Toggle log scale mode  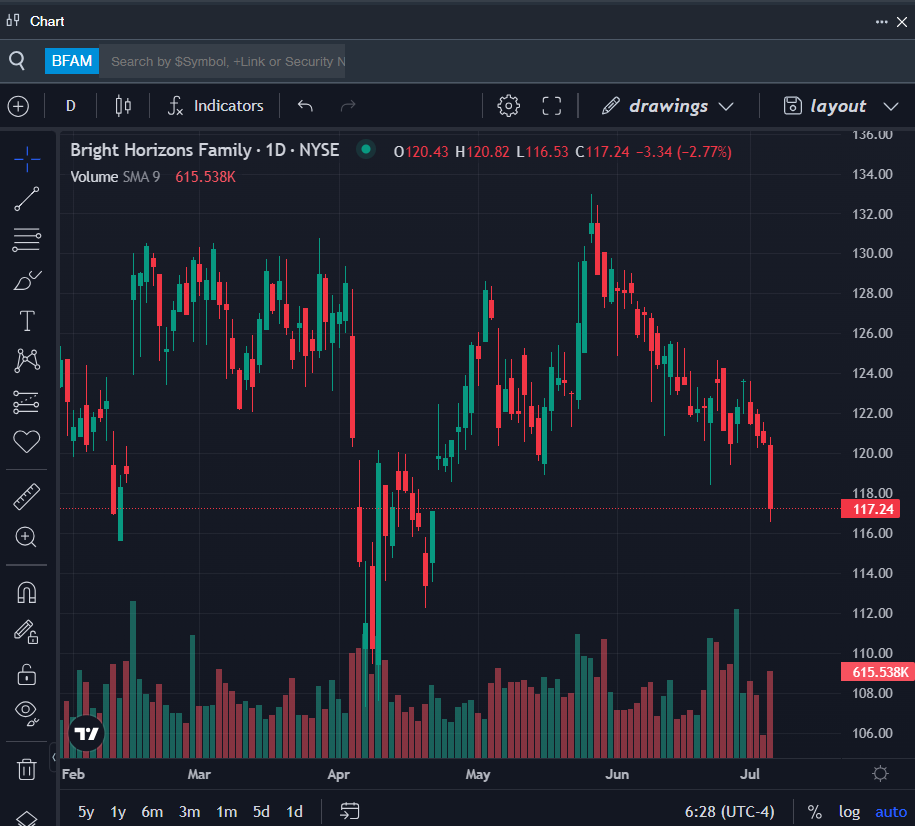click(x=849, y=811)
